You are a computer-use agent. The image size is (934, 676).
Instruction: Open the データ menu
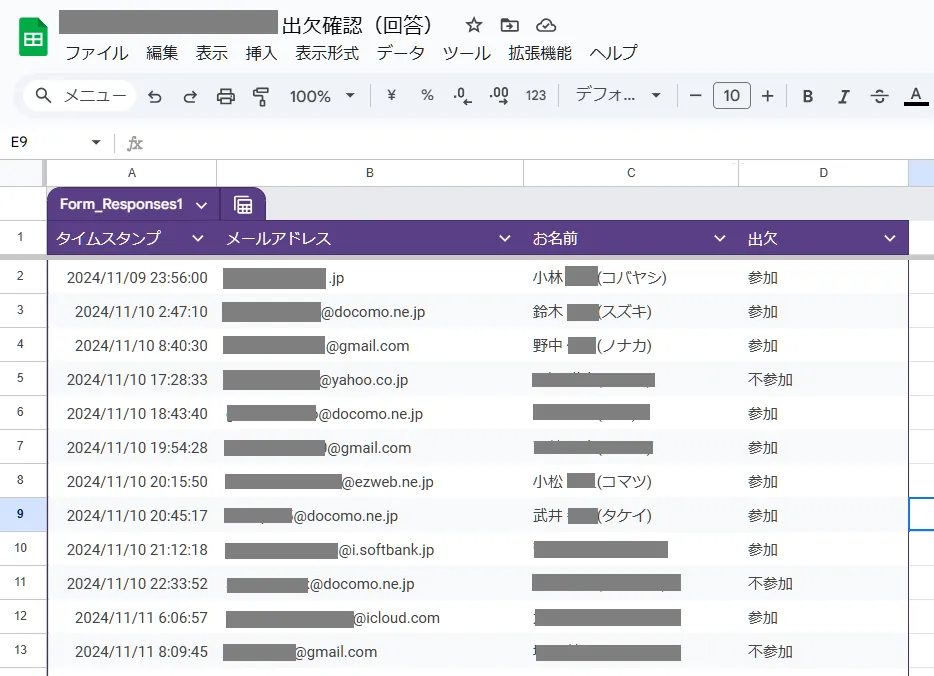[x=400, y=53]
